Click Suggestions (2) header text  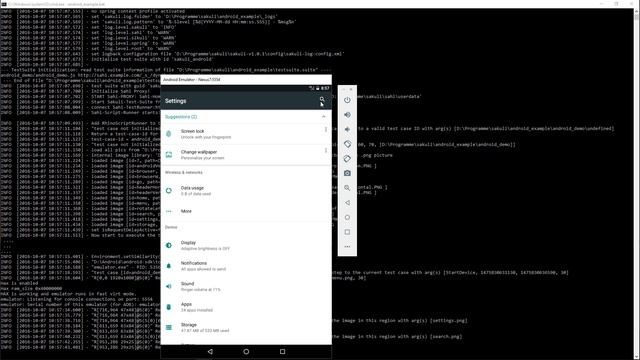[181, 117]
